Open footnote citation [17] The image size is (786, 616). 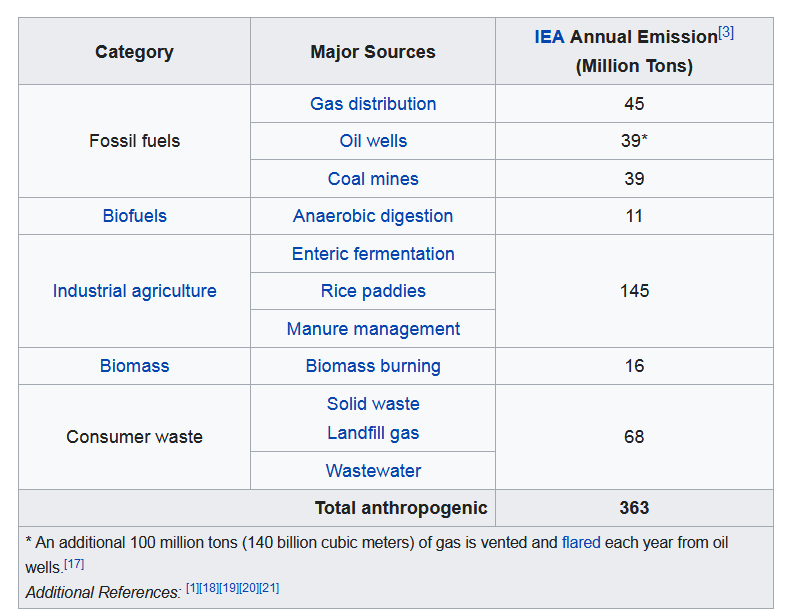pos(74,564)
